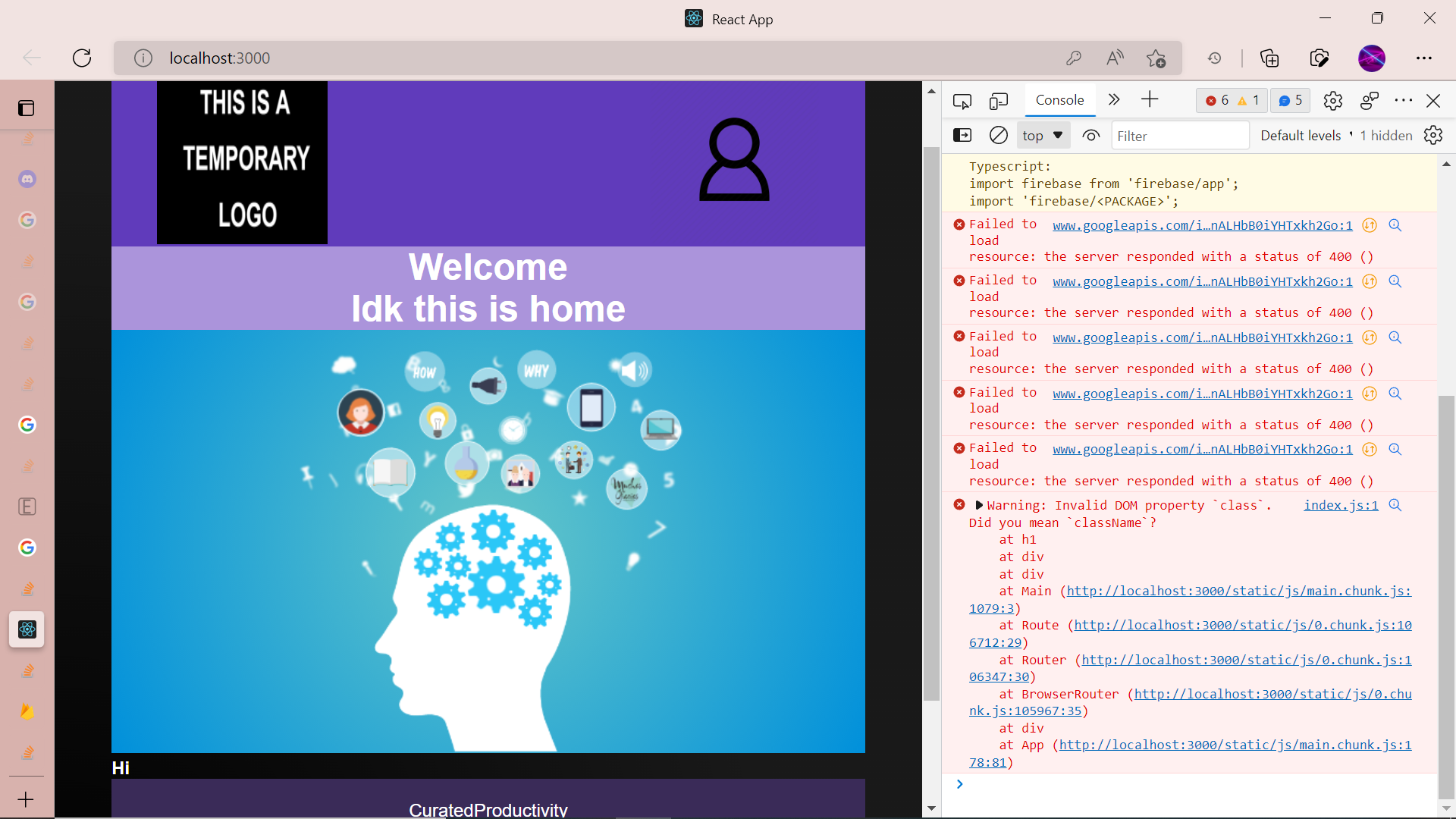
Task: Create a live expression with the eye icon
Action: point(1092,135)
